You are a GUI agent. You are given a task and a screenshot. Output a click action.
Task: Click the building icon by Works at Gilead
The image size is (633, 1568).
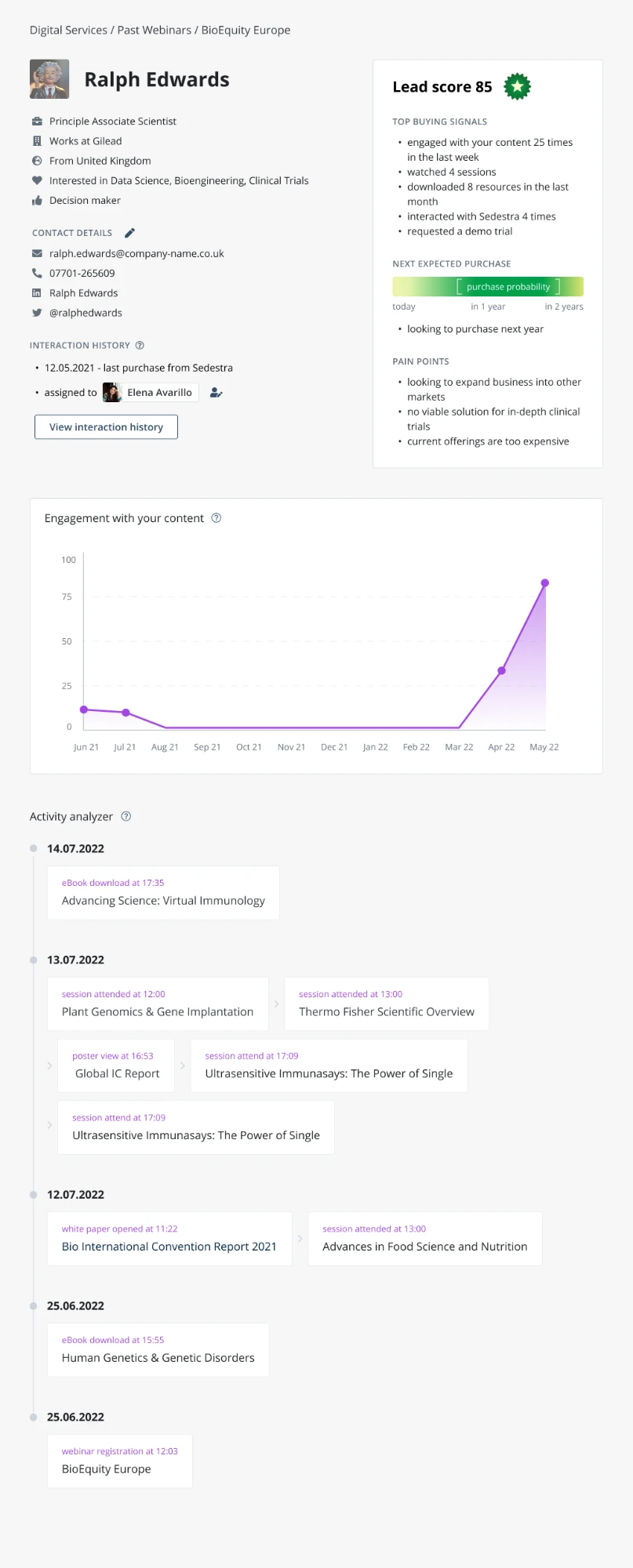pyautogui.click(x=37, y=141)
